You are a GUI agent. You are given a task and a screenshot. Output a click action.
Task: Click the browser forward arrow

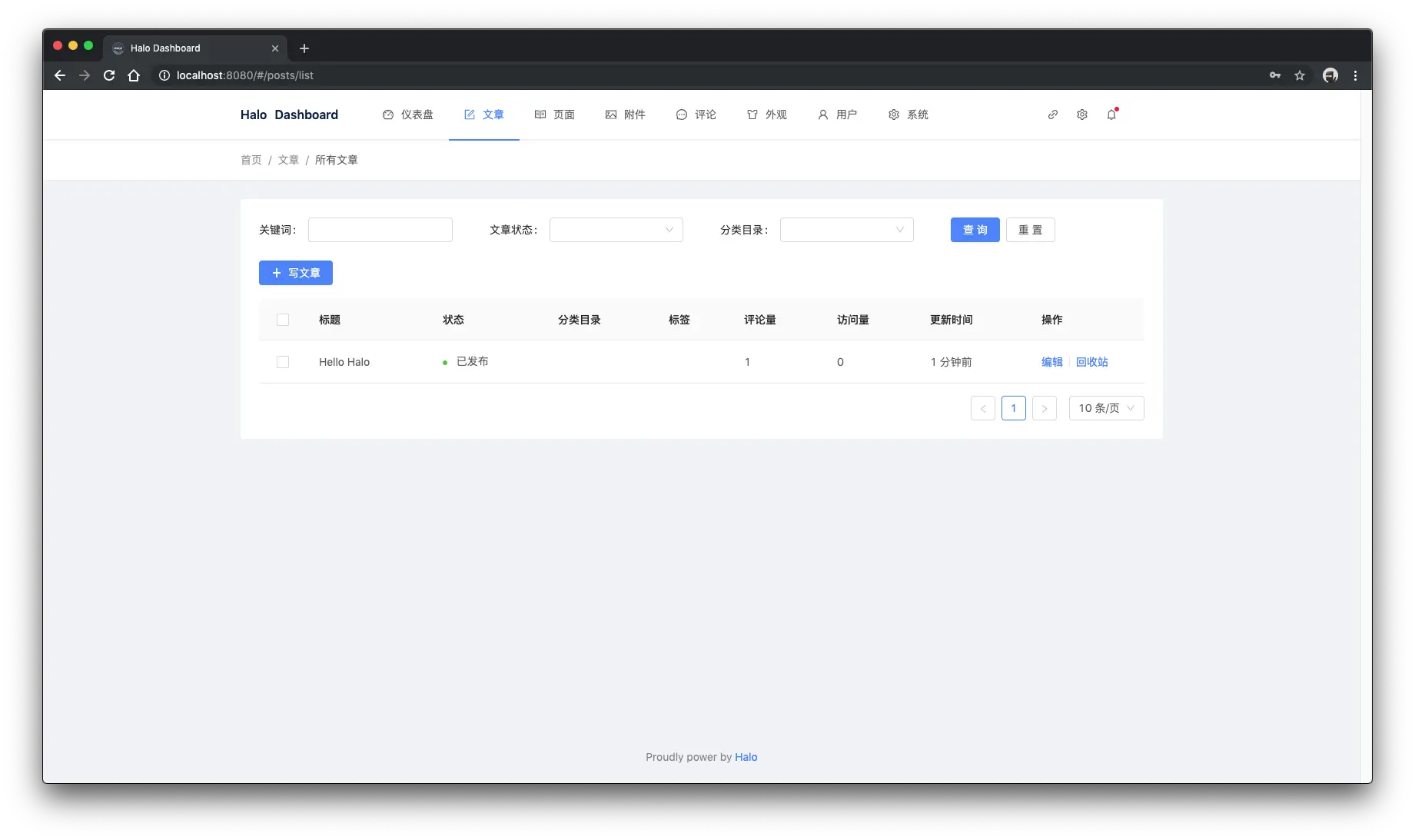pos(85,75)
